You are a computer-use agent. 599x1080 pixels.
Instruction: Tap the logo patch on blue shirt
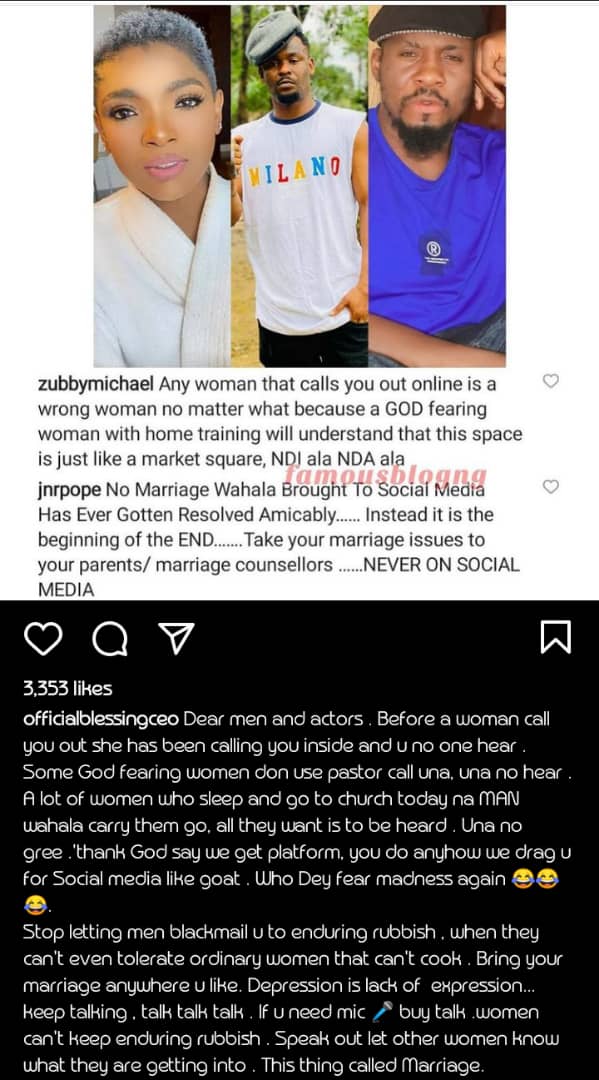[x=434, y=251]
